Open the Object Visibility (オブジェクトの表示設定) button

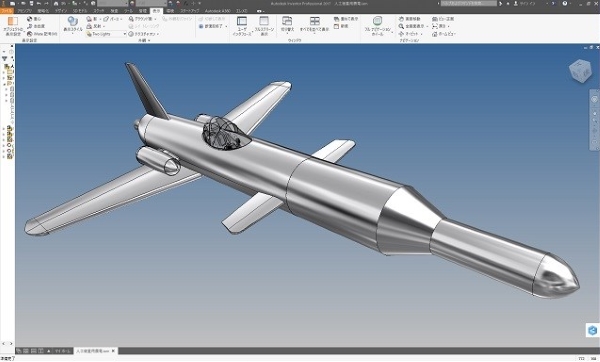[x=13, y=26]
